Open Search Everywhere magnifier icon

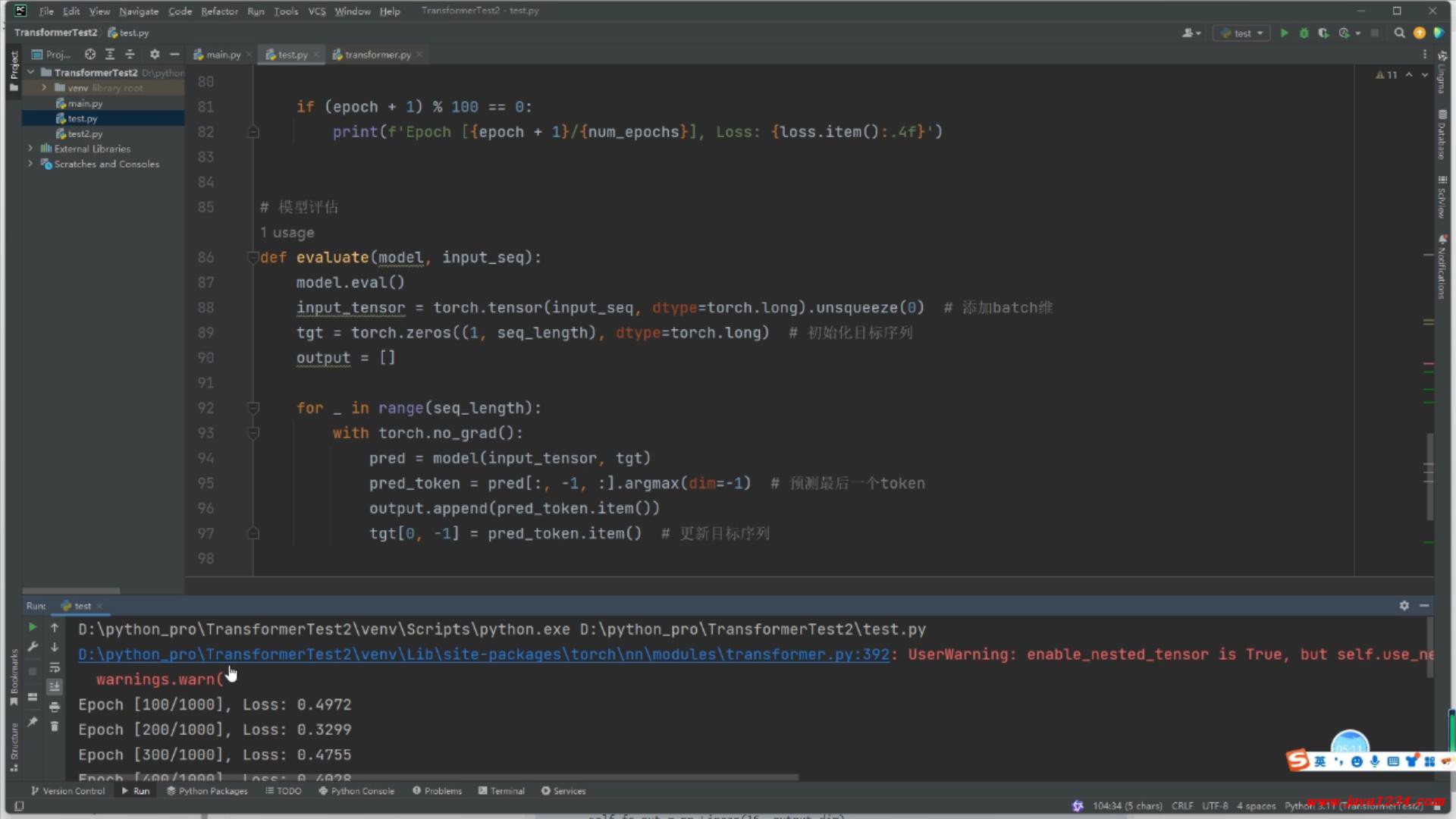pyautogui.click(x=1399, y=33)
